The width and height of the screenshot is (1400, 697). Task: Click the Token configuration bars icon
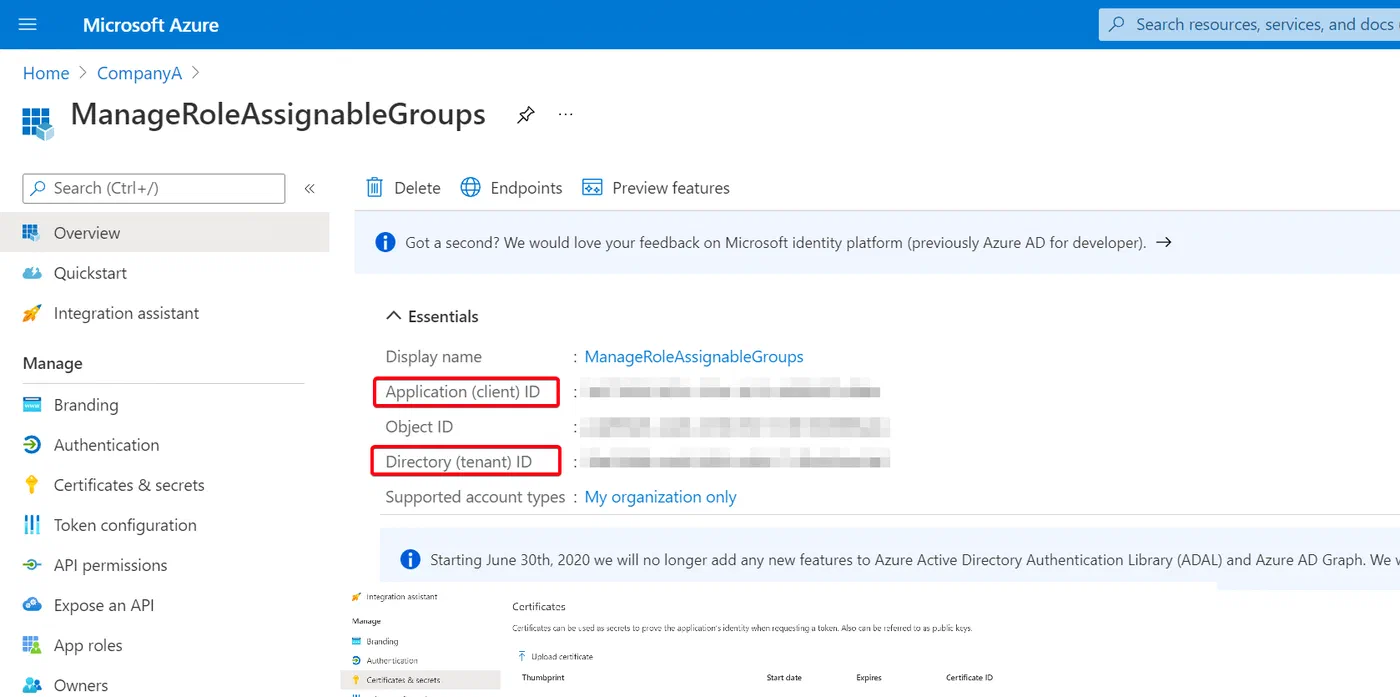point(32,525)
